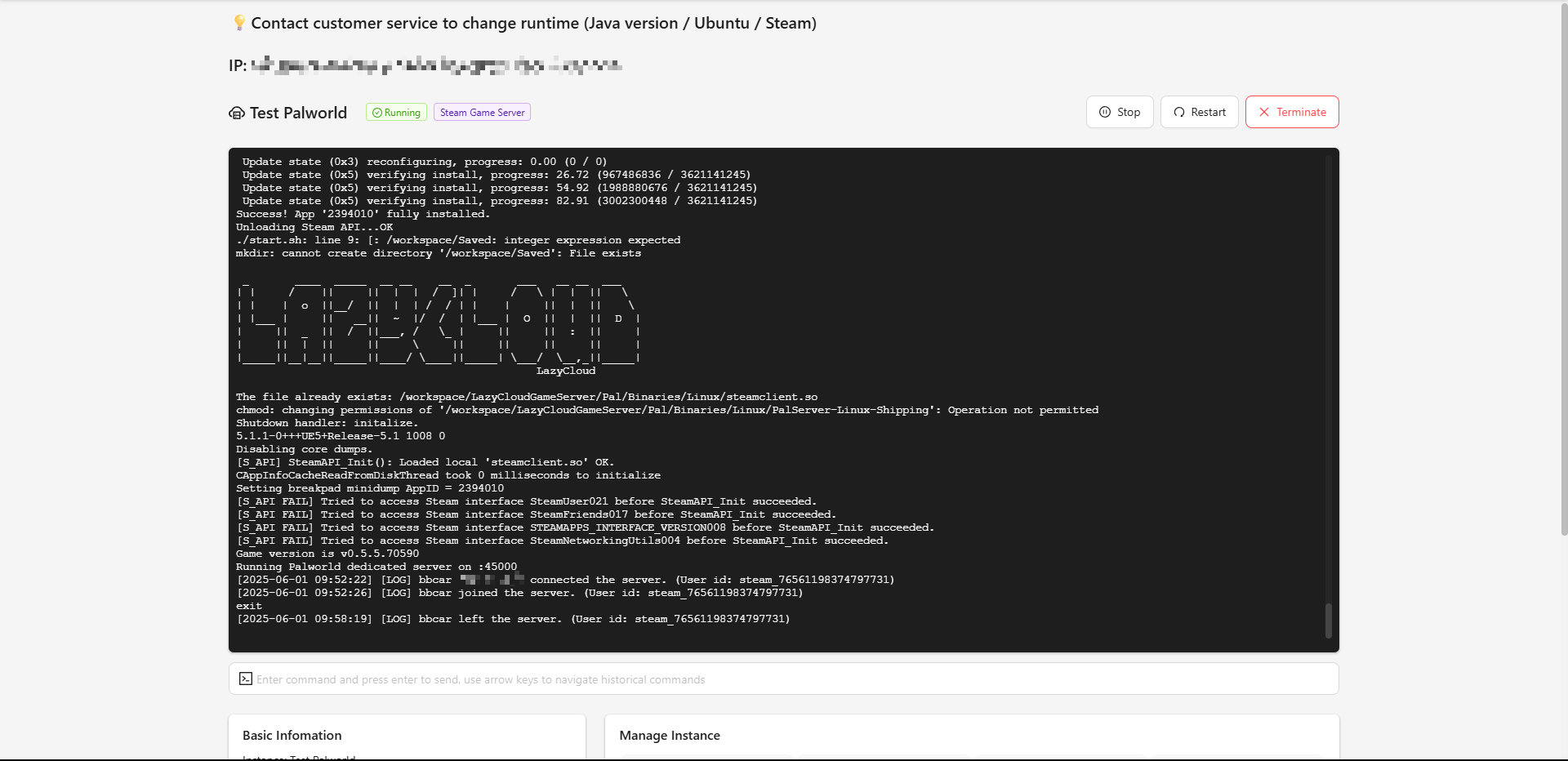Click the 'Shutdown handler: initalize.' line
1568x761 pixels.
(327, 423)
